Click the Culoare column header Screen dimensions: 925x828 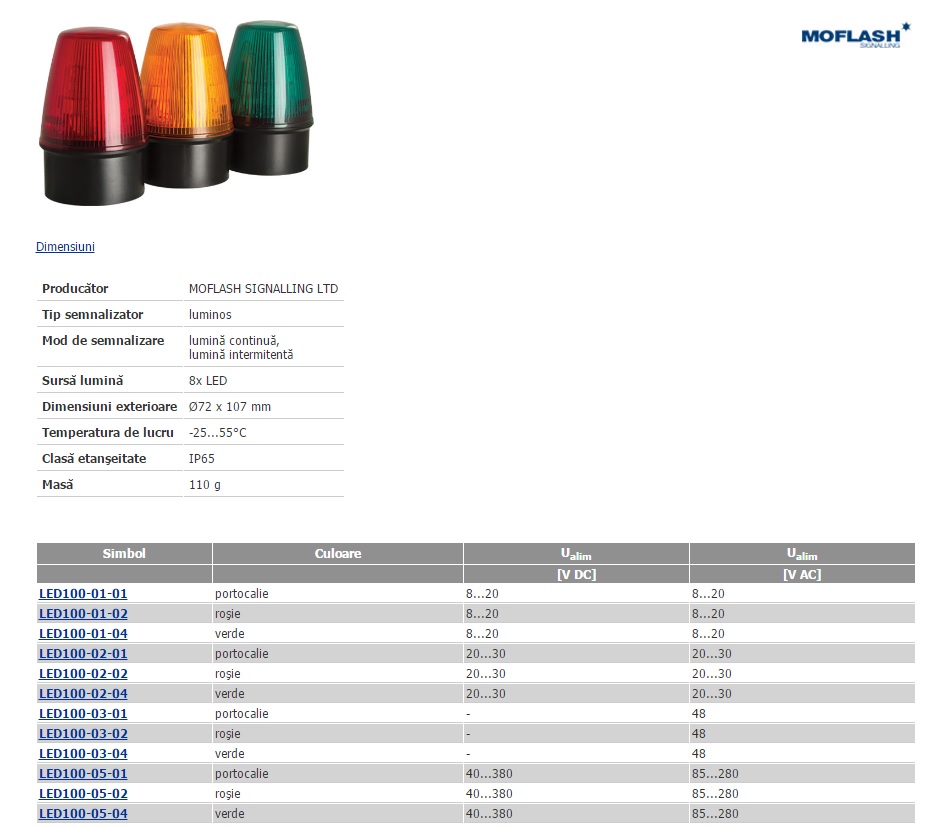(337, 553)
